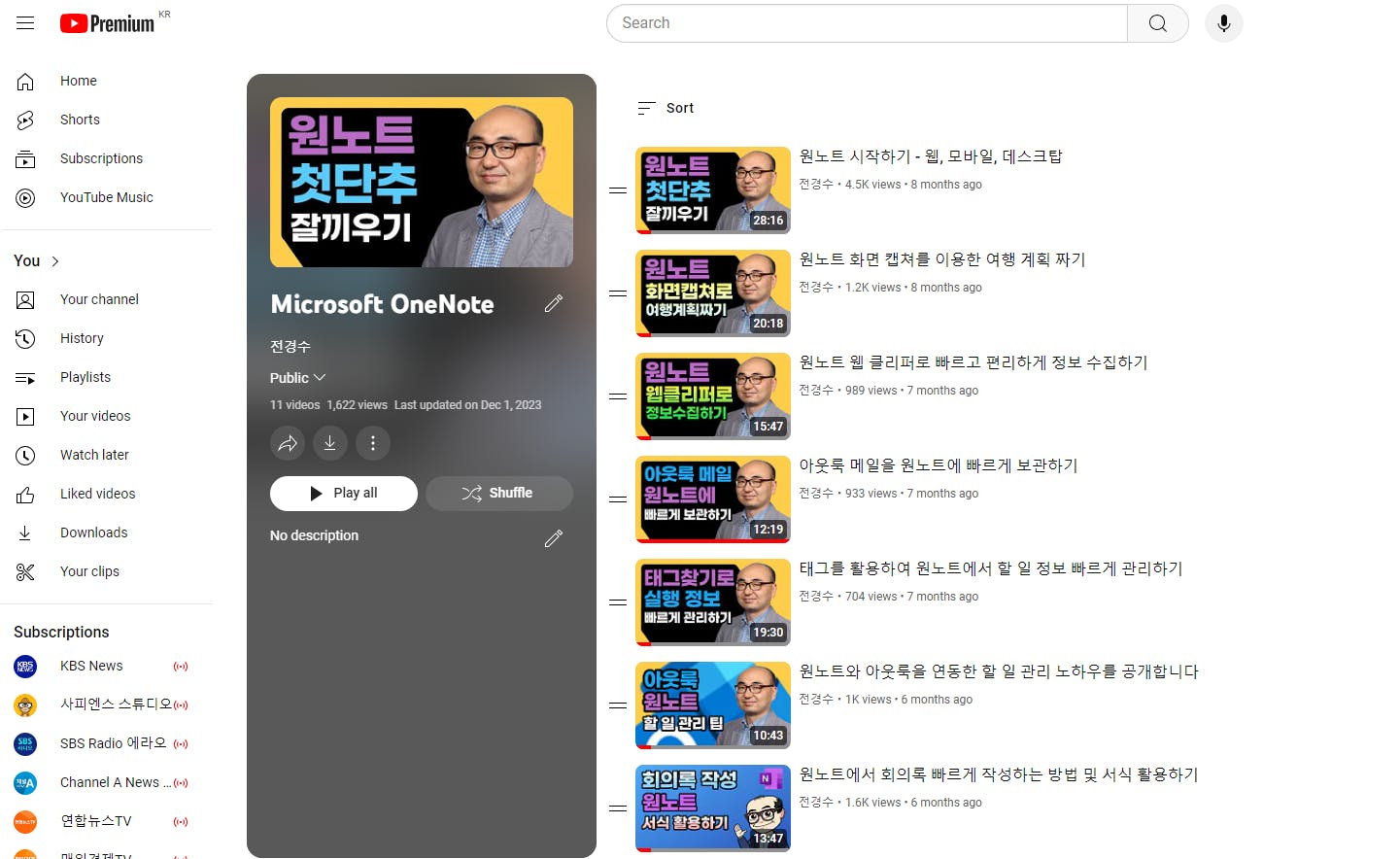
Task: Grab reorder handle for 아웃룩 메일 보관하기 video
Action: tap(618, 499)
